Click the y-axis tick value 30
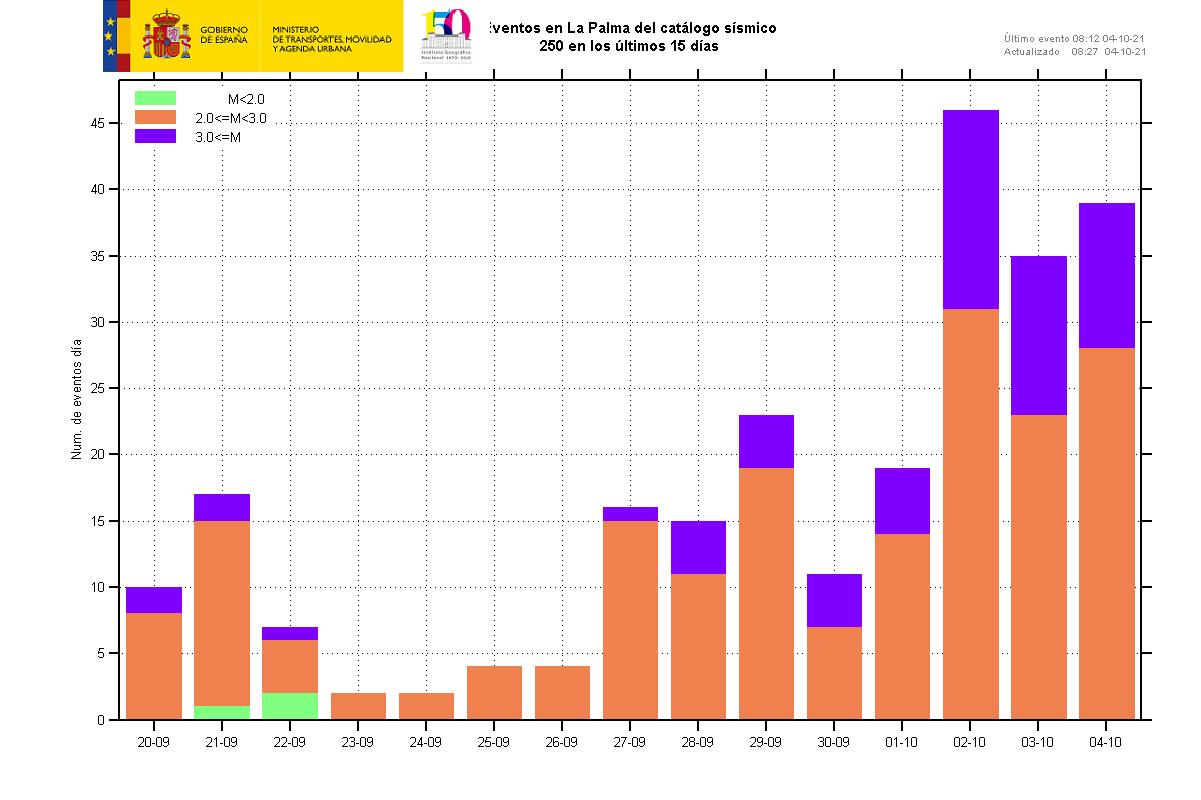Viewport: 1201px width, 800px height. tap(98, 322)
